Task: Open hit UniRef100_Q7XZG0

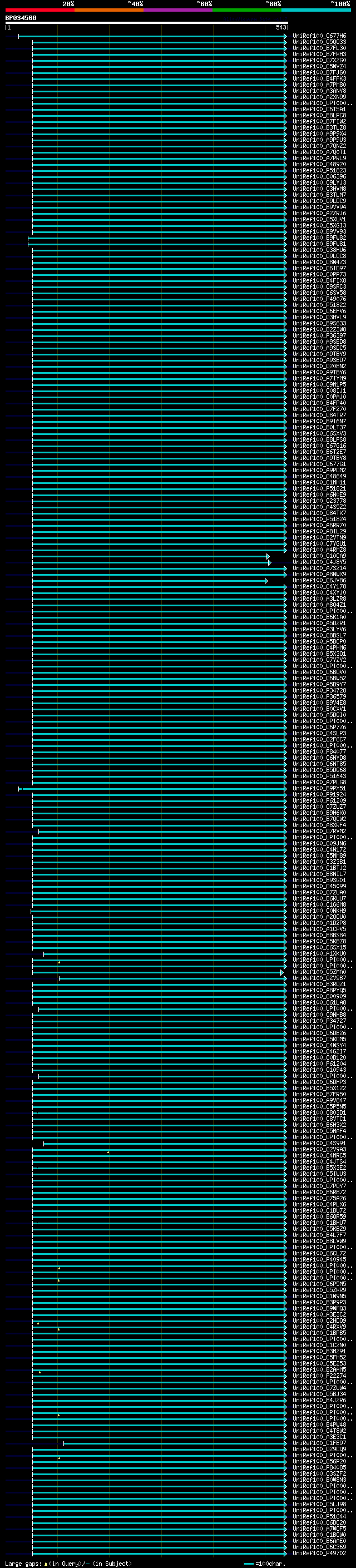Action: tap(319, 60)
